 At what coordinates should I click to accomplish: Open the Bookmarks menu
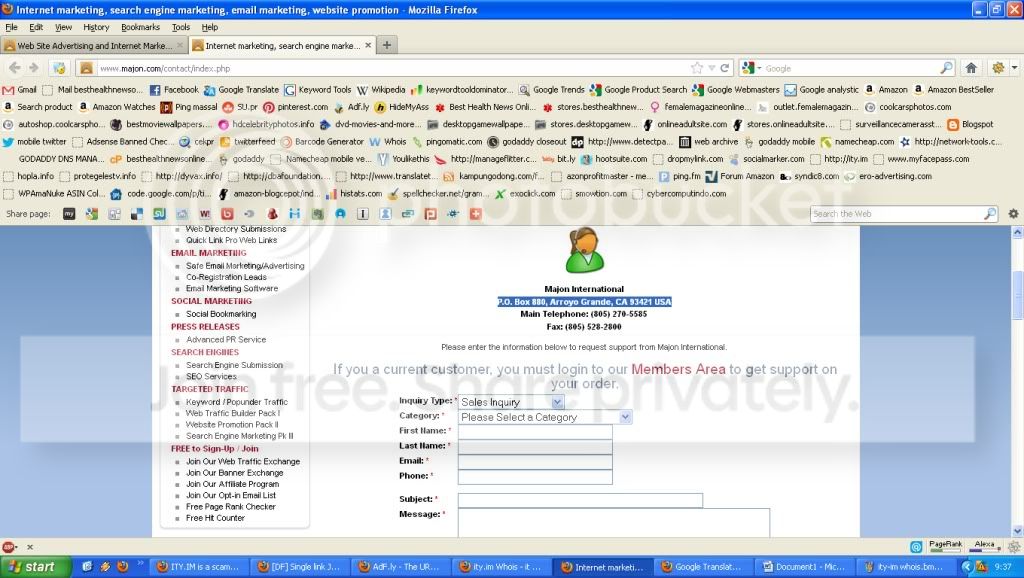(x=140, y=27)
